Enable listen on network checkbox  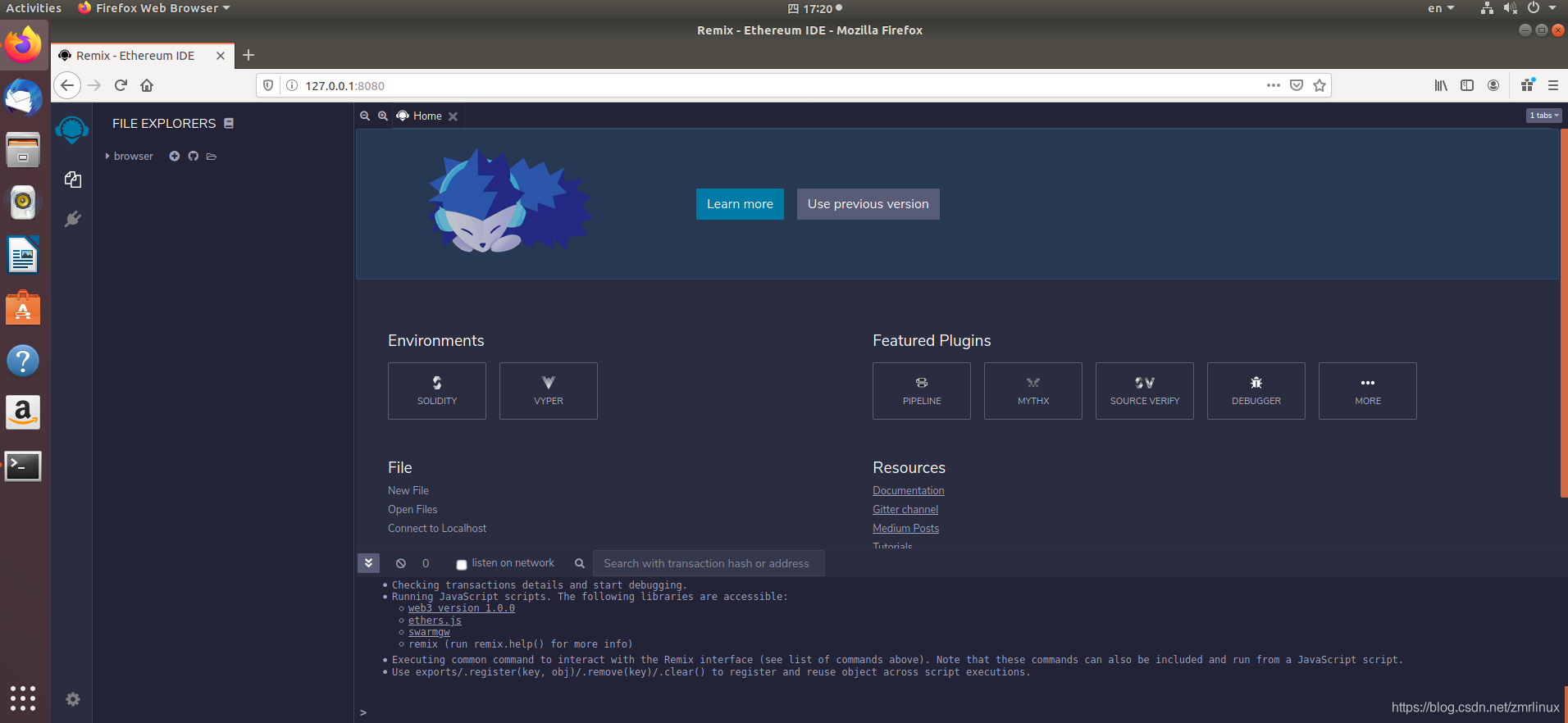pos(462,564)
